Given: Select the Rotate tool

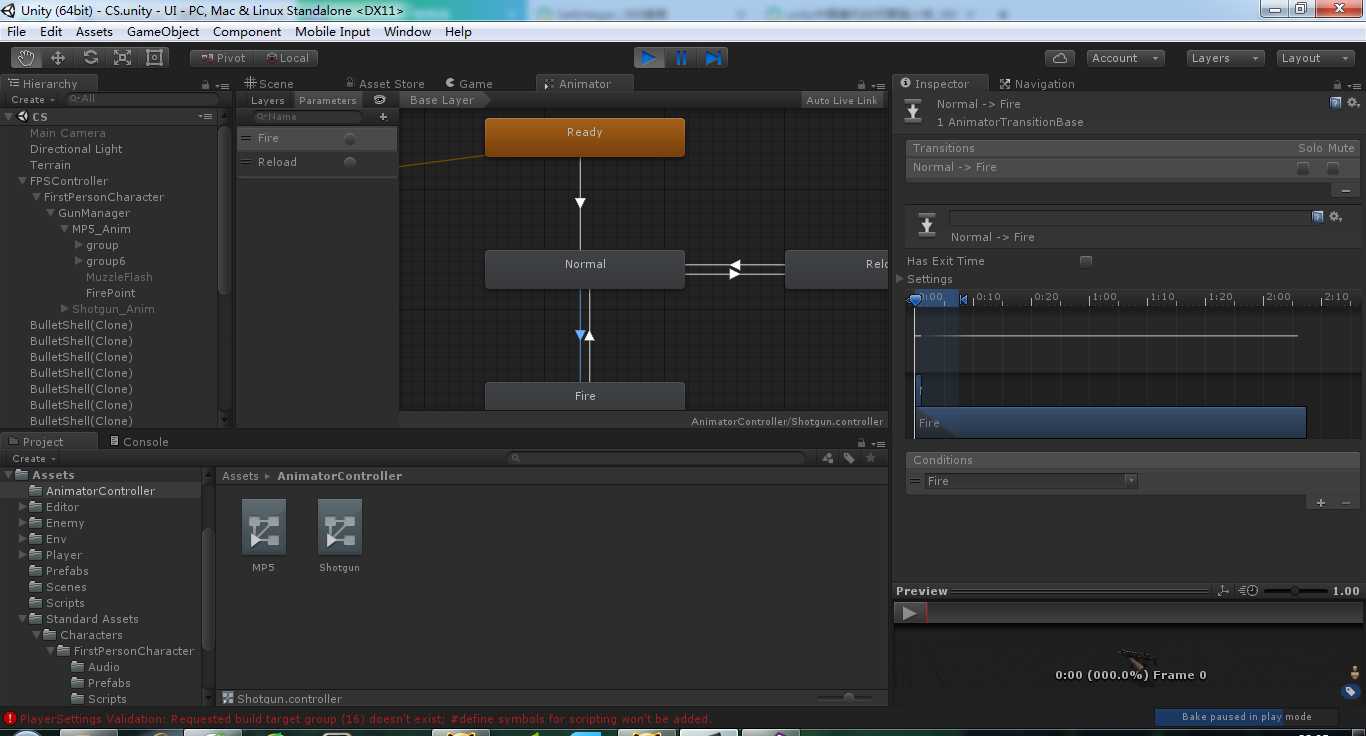Looking at the screenshot, I should (90, 58).
